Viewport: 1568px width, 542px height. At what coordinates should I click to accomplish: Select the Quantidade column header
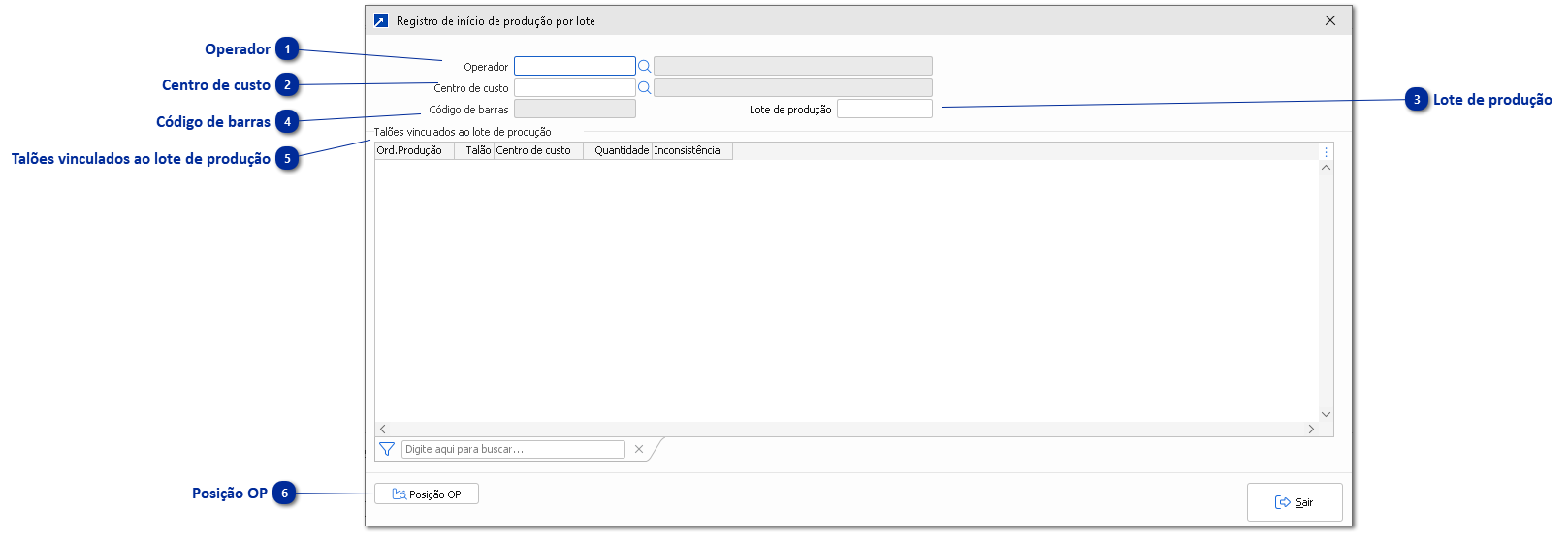coord(618,150)
